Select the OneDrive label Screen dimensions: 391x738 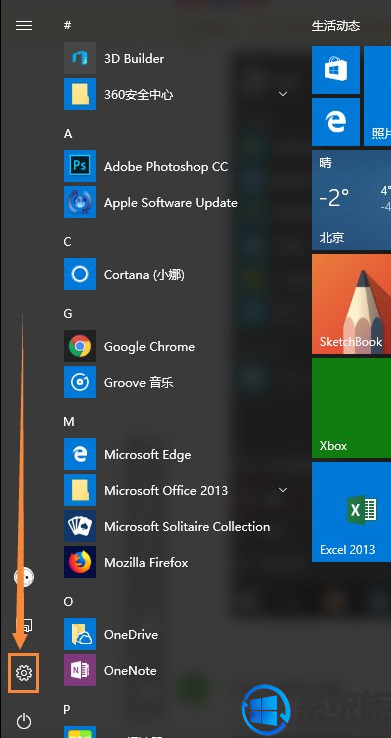131,634
